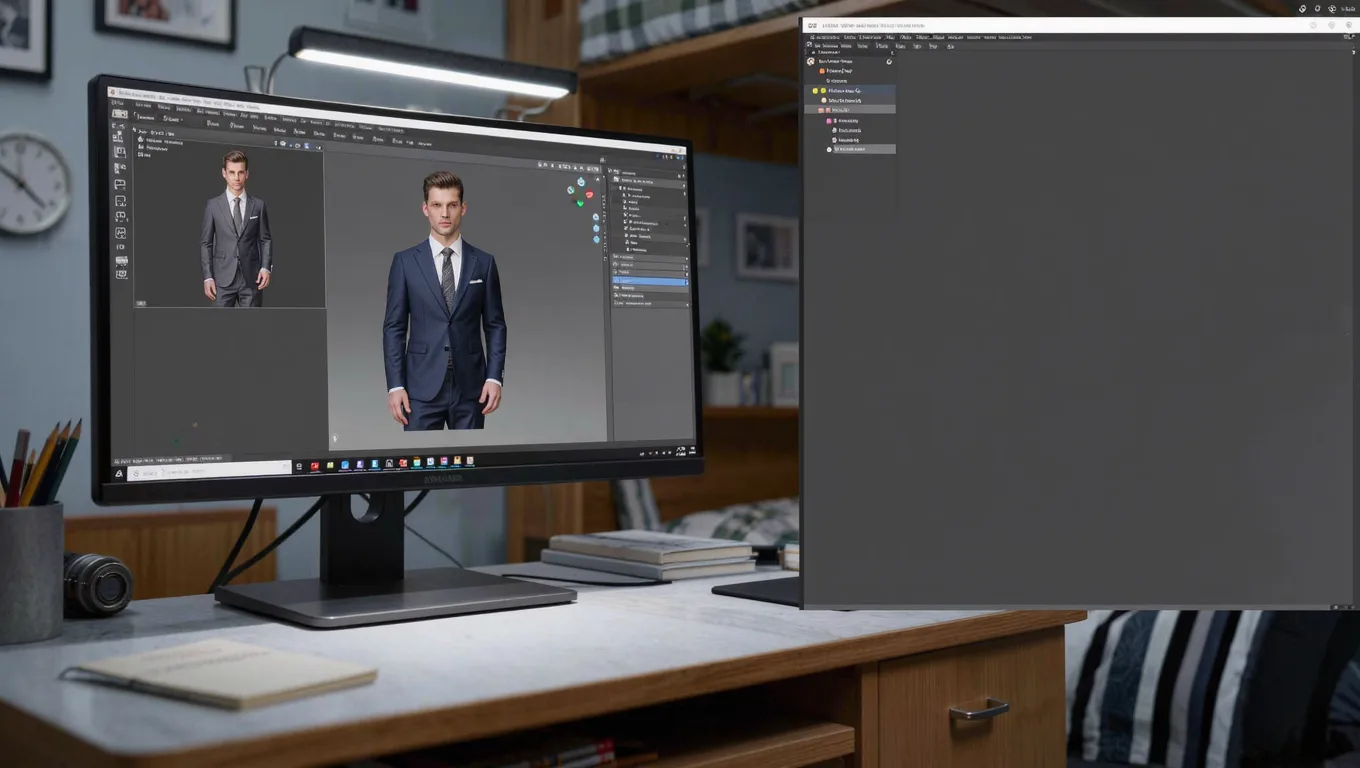Select the highlighted bottom tree row in right window
Screen dimensions: 1360x768
click(860, 149)
